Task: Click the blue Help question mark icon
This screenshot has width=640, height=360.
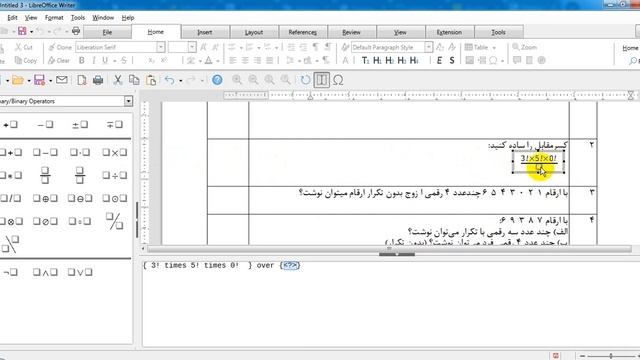Action: [217, 80]
